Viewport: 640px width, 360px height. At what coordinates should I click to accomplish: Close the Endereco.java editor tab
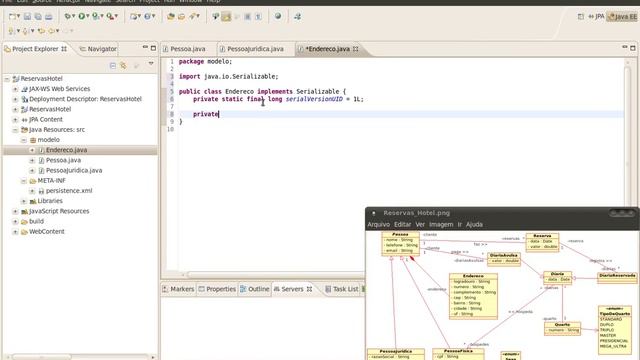point(356,49)
